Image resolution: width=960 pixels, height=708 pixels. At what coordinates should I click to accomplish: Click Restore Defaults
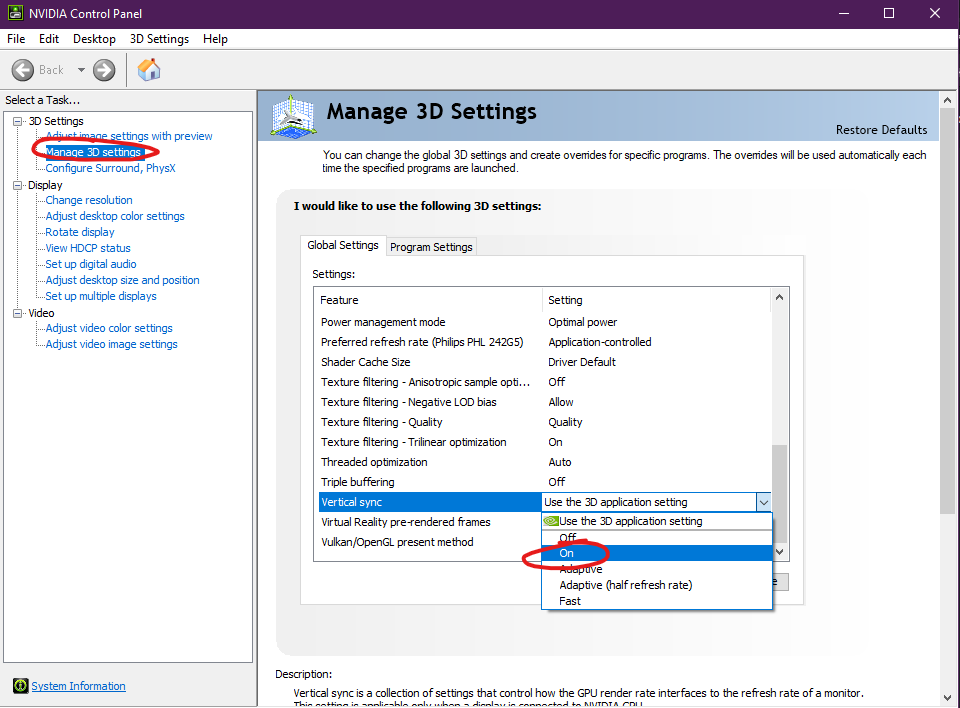[x=881, y=130]
